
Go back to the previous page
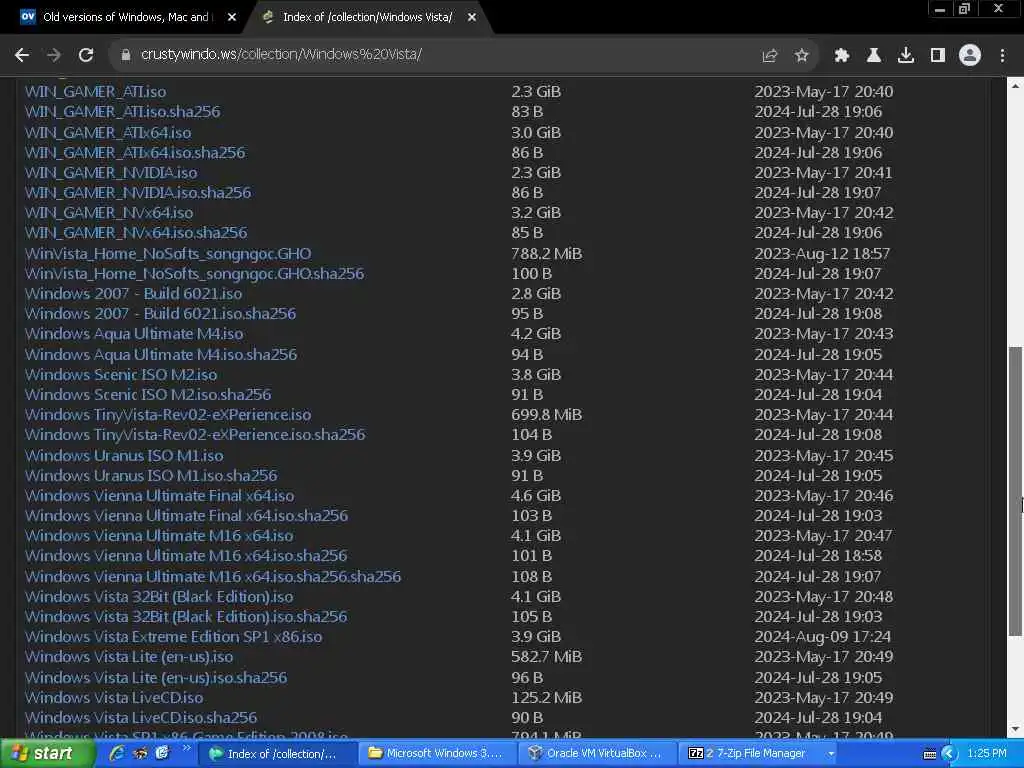pyautogui.click(x=22, y=56)
